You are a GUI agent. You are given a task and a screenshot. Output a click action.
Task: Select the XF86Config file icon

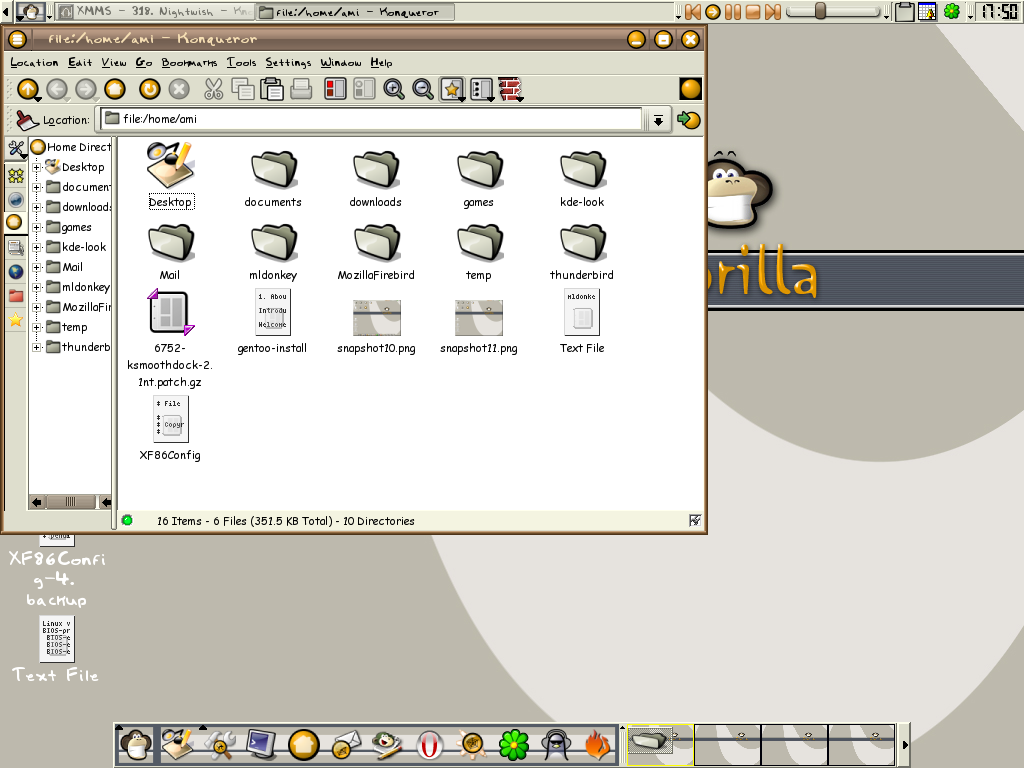[170, 419]
